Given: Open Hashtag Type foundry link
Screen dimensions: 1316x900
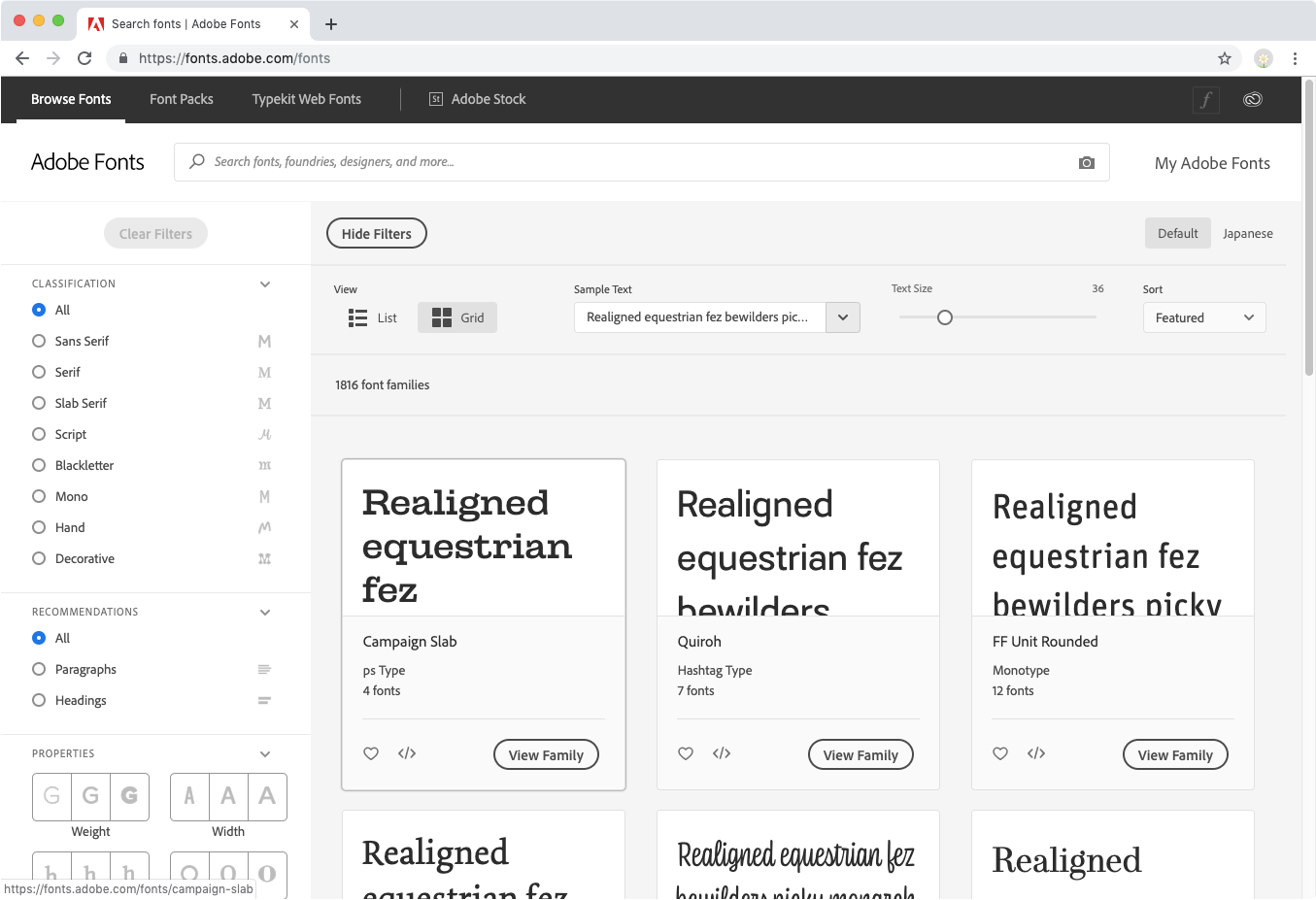Looking at the screenshot, I should click(715, 670).
